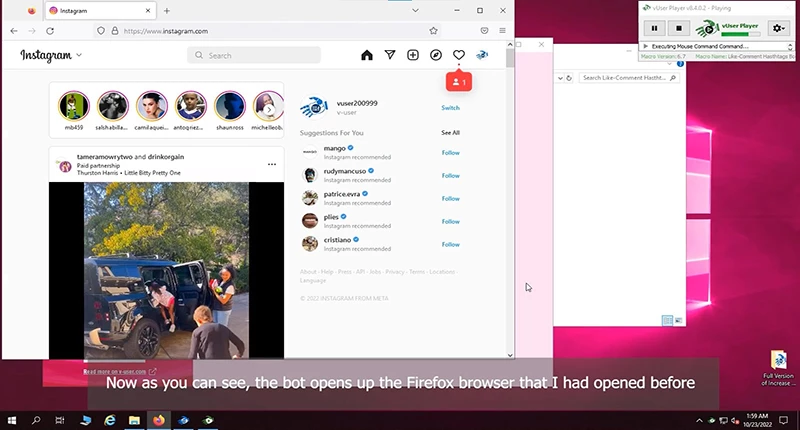
Task: Open Instagram direct messages paper-plane icon
Action: pos(390,55)
